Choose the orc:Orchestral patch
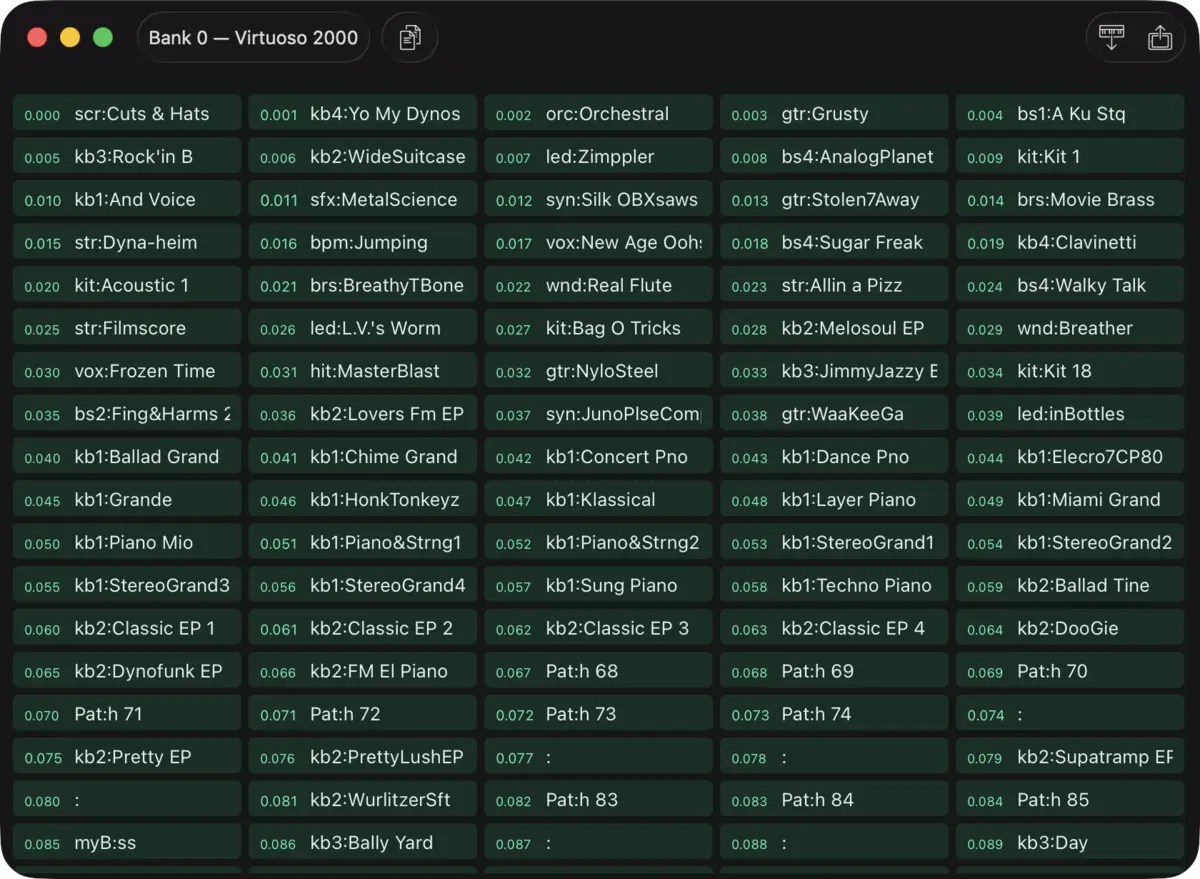The height and width of the screenshot is (879, 1200). click(599, 113)
